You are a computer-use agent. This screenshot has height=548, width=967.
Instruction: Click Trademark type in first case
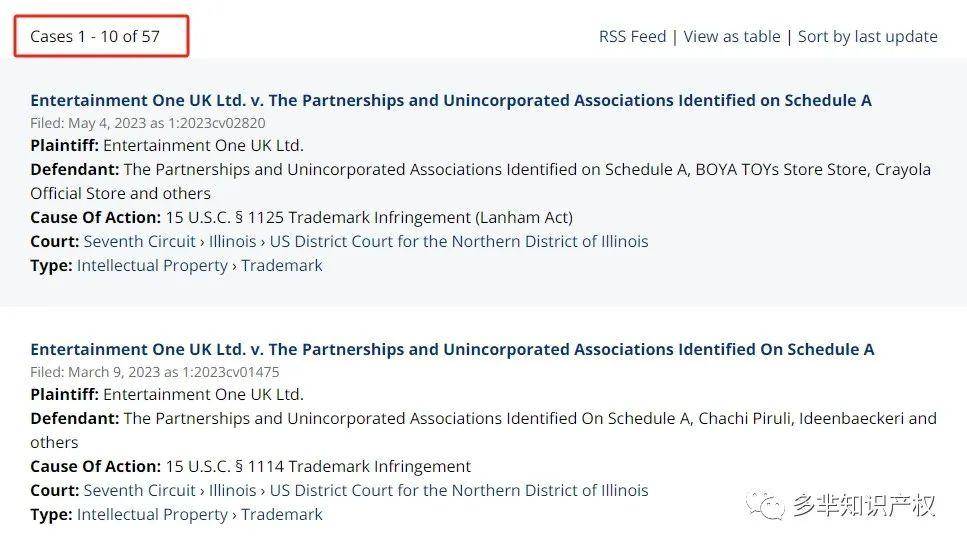coord(282,266)
